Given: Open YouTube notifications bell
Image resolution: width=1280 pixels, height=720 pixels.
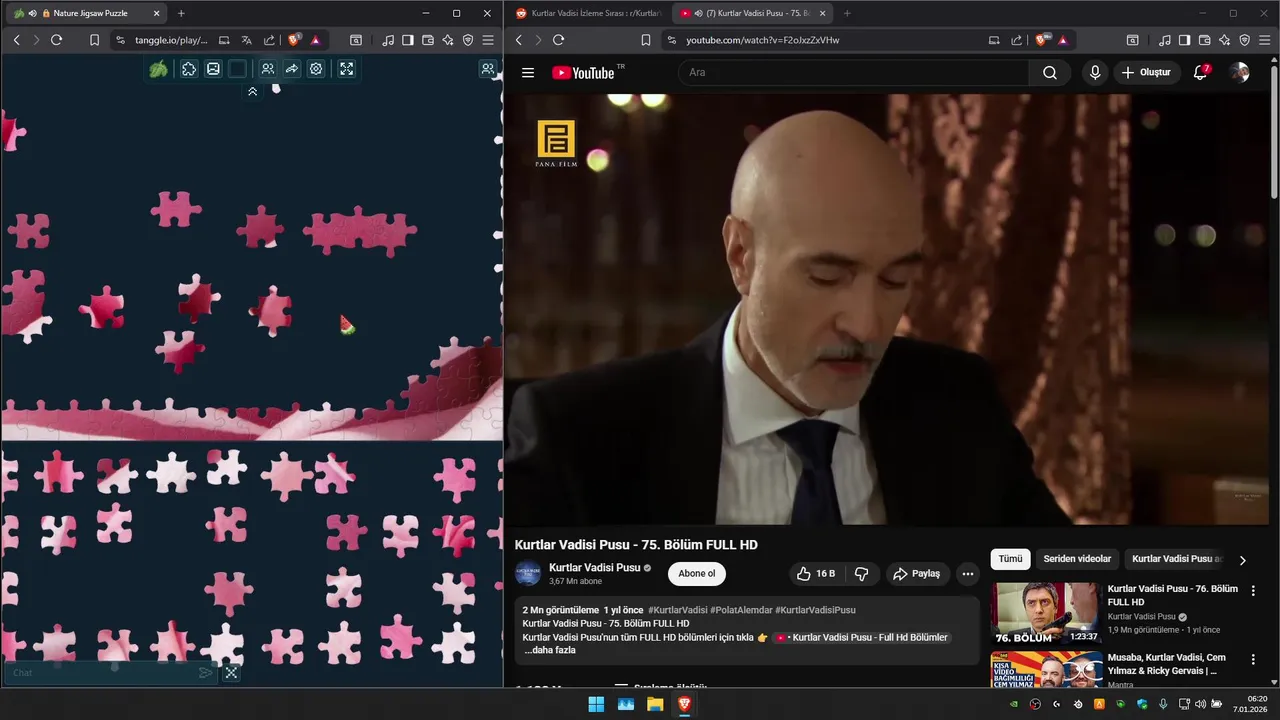Looking at the screenshot, I should (1201, 72).
